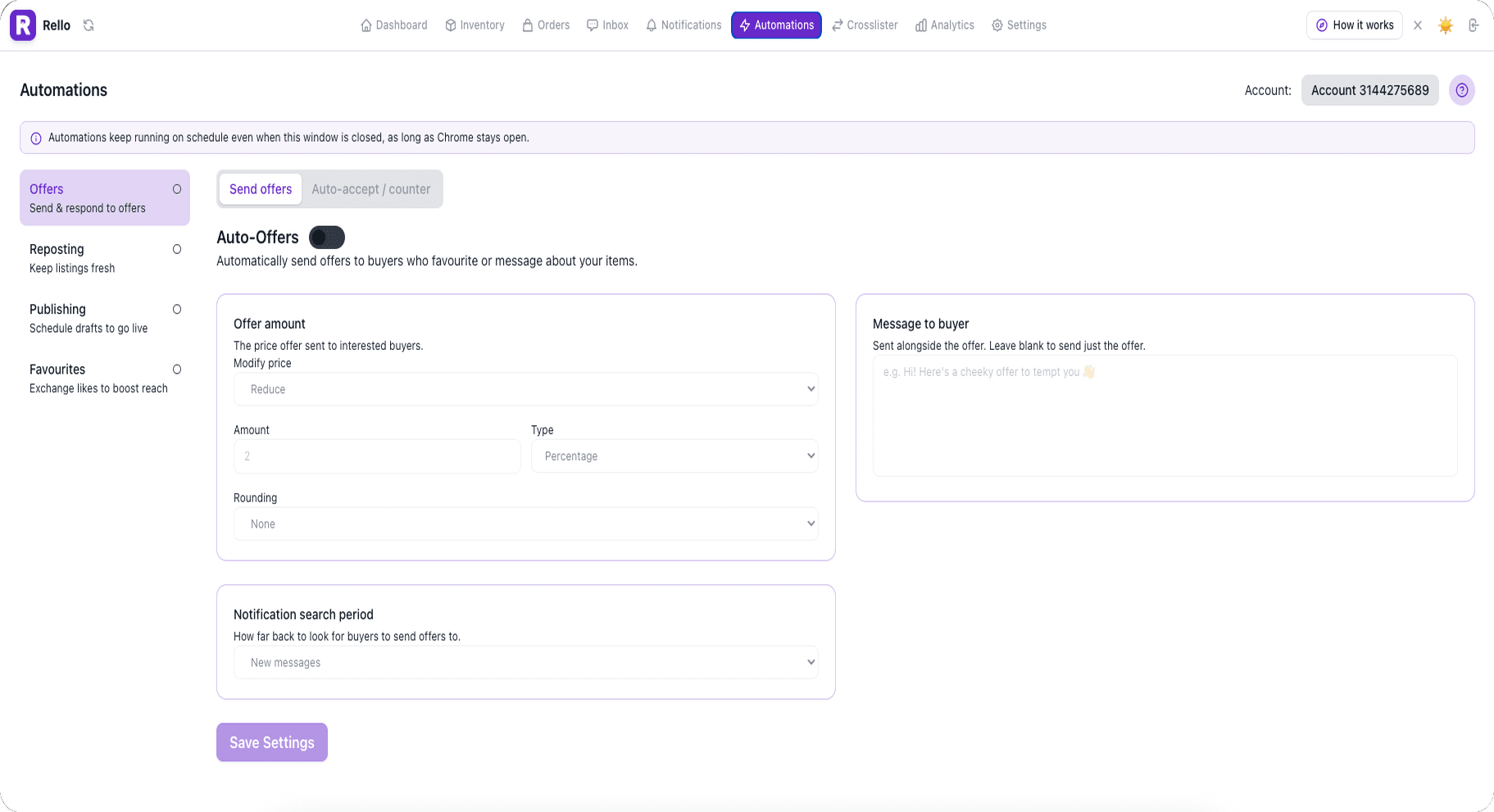Click the Crosslister arrows icon
This screenshot has width=1494, height=812.
(x=838, y=25)
